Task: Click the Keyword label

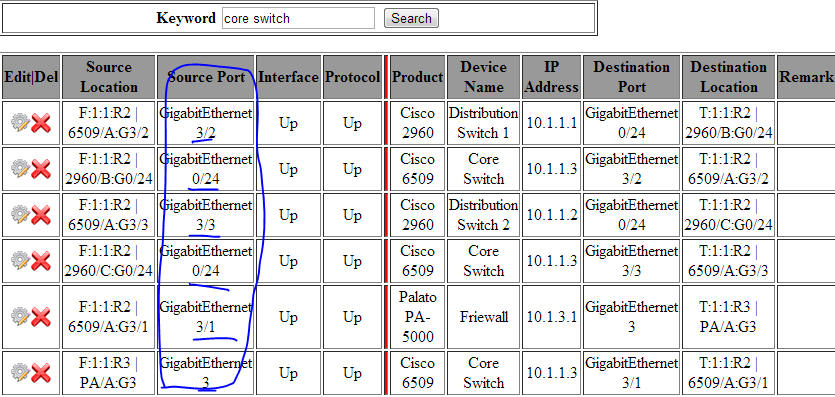Action: 186,18
